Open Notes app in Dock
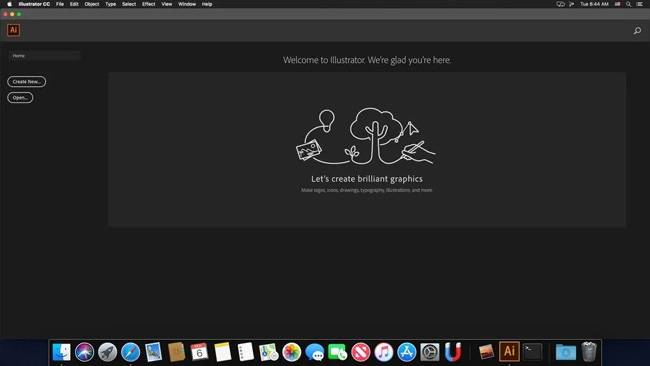Screen dimensions: 650x366 (x=223, y=352)
